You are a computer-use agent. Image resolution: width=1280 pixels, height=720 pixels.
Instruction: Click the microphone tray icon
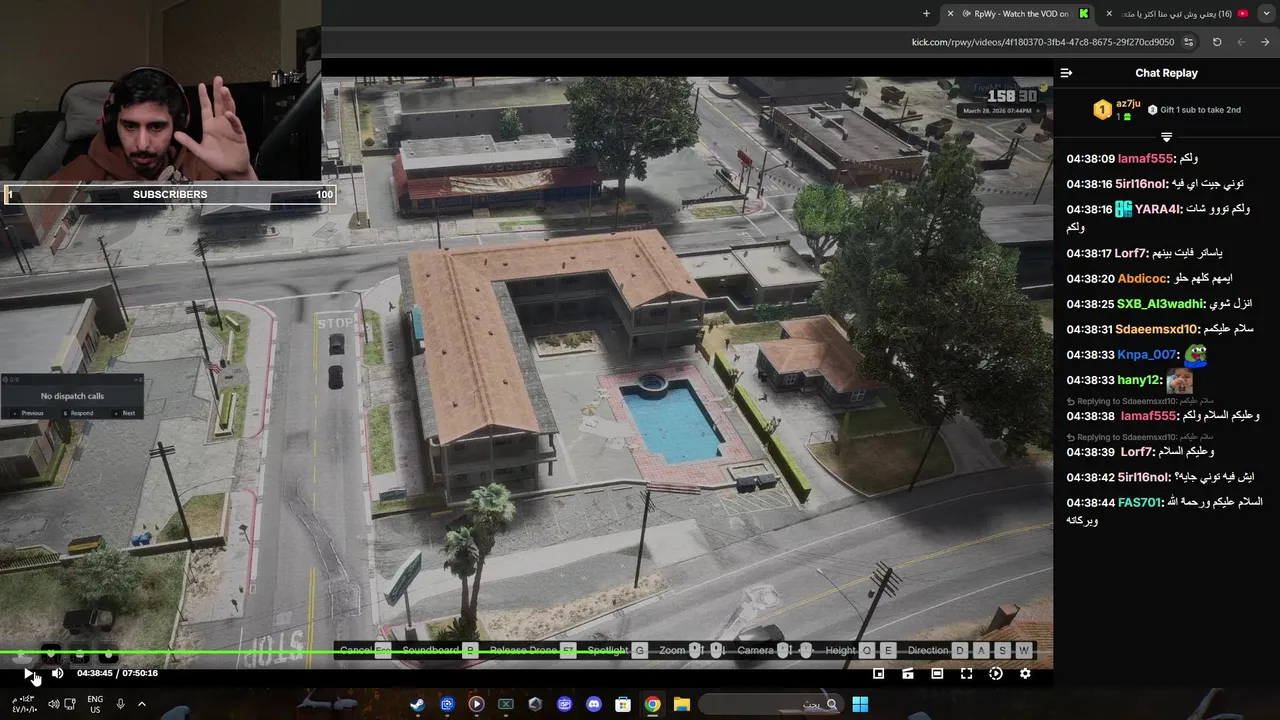(120, 704)
